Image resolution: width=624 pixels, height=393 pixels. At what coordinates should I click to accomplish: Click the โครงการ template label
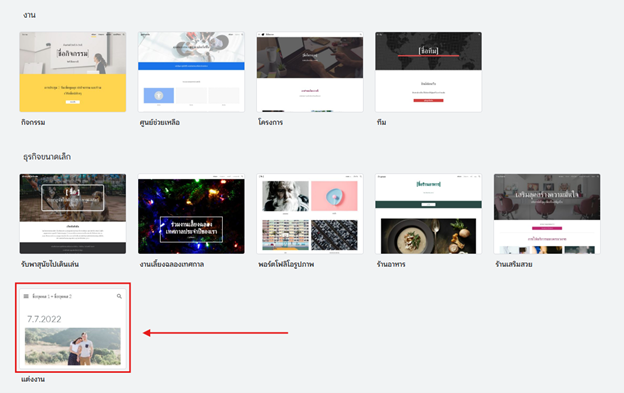pyautogui.click(x=270, y=123)
